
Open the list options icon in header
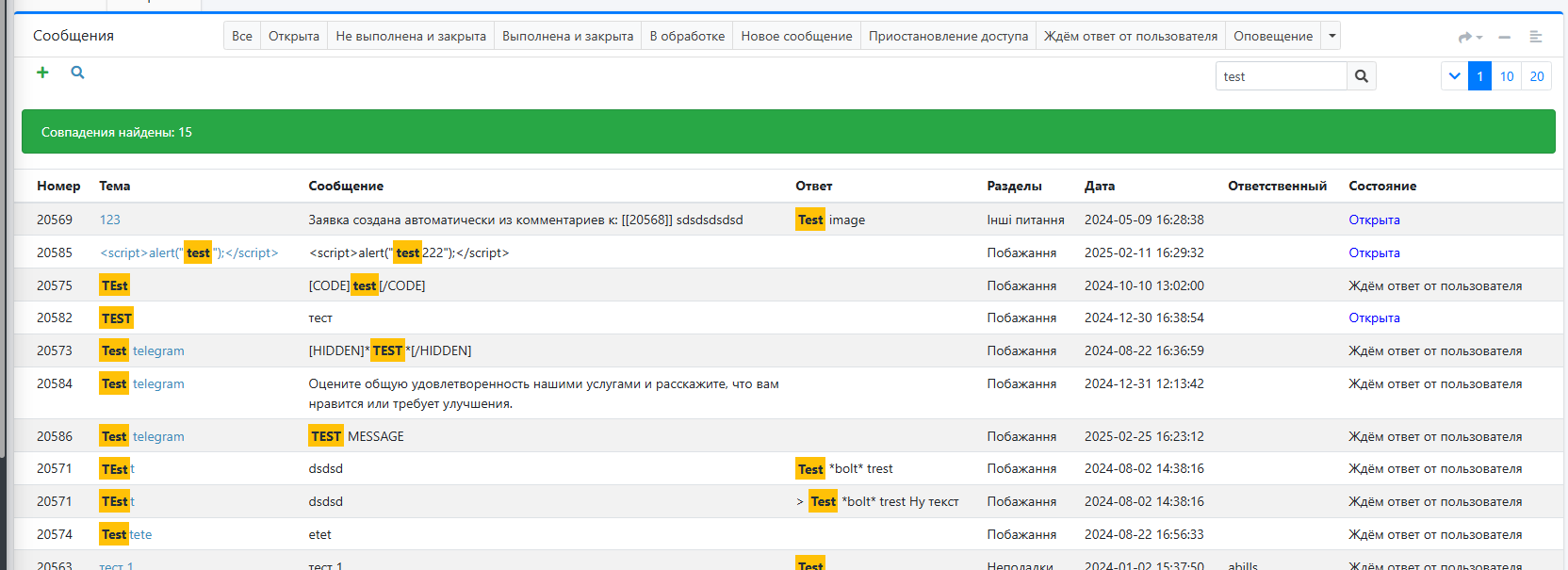pos(1535,37)
